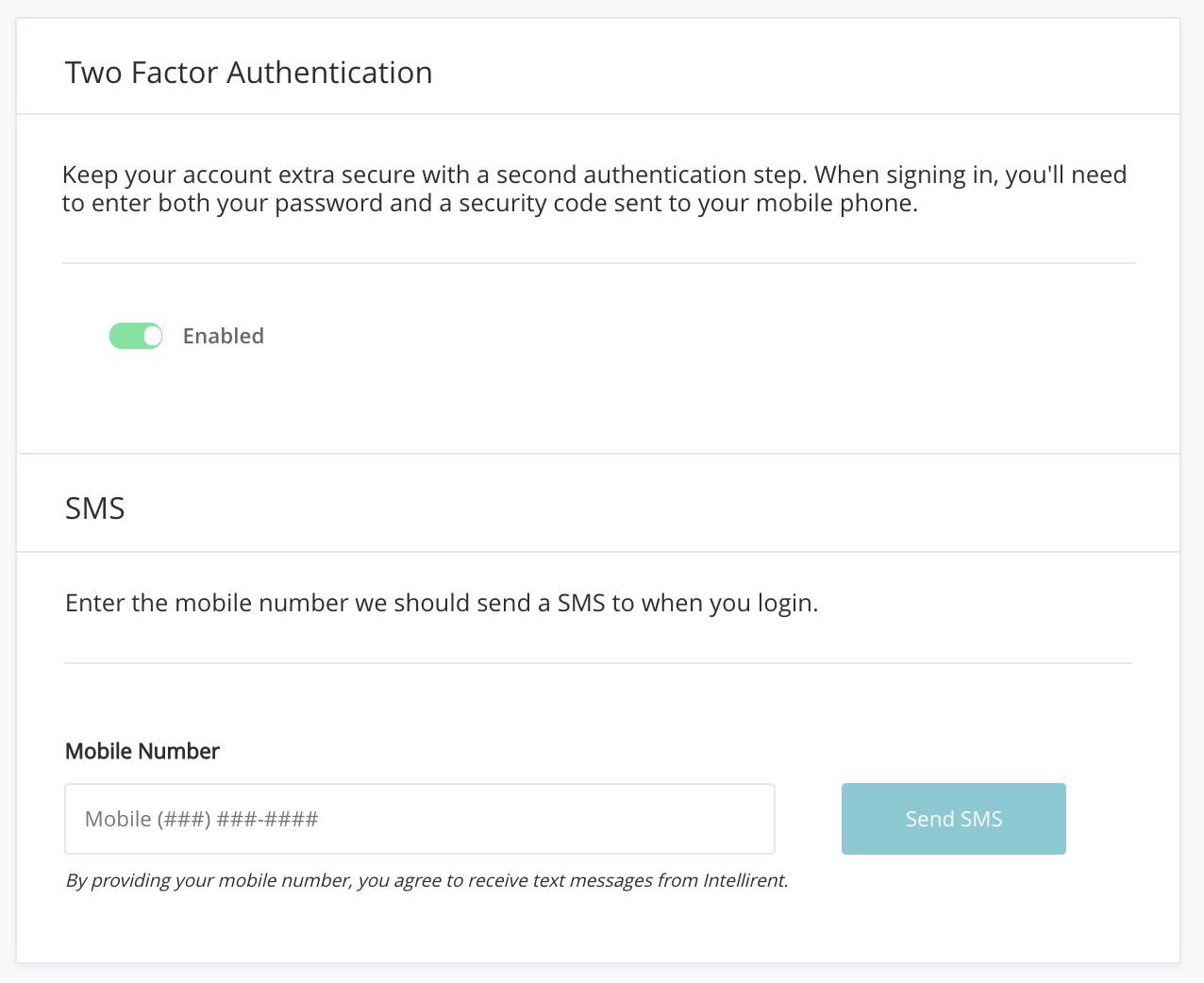Click the text message consent disclaimer
The width and height of the screenshot is (1204, 983).
426,881
